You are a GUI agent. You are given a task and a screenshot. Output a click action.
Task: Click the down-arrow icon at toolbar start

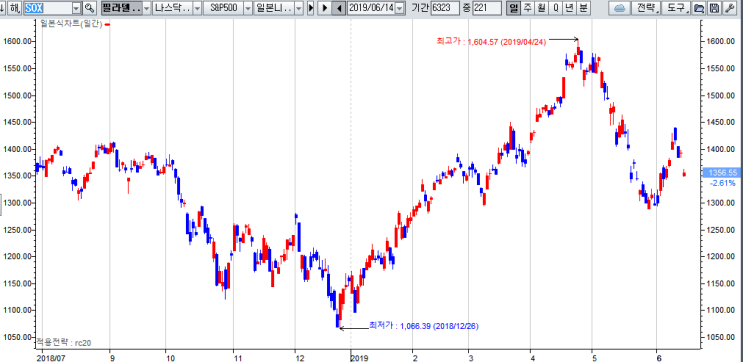3,8
